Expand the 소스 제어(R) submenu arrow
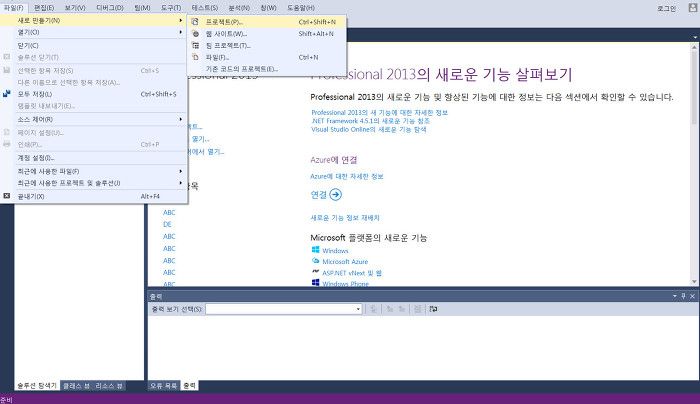The height and width of the screenshot is (404, 700). coord(180,119)
